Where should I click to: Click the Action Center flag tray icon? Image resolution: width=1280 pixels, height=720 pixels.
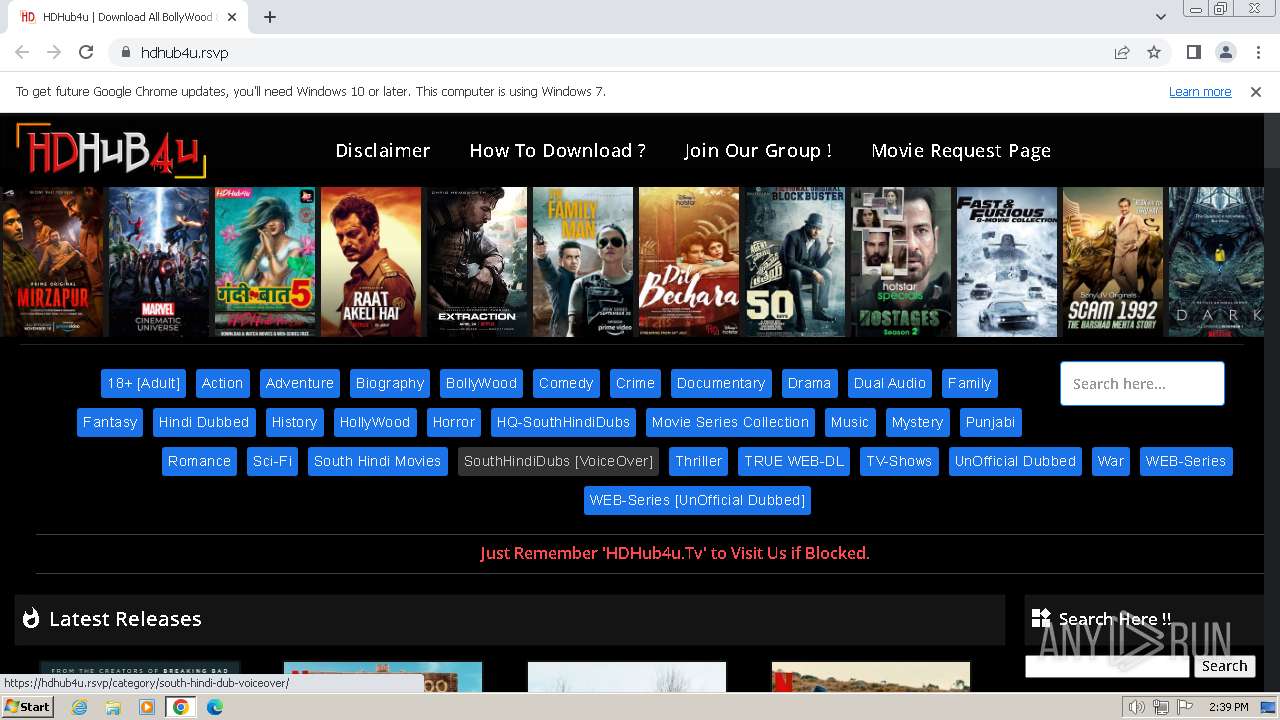[1184, 707]
